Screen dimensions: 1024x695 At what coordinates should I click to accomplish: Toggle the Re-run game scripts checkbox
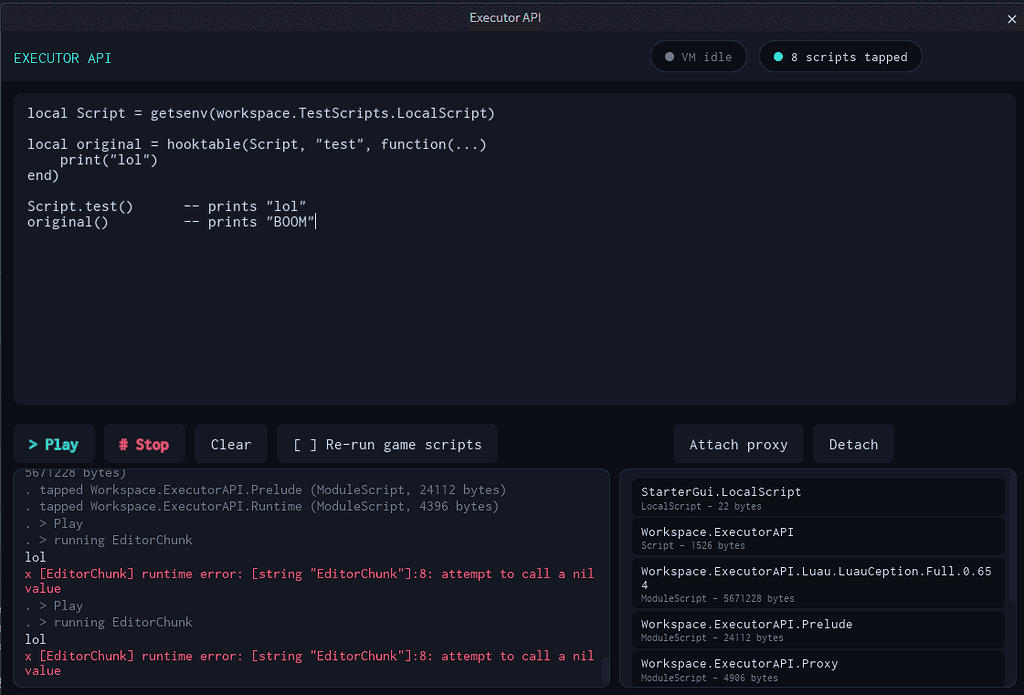387,444
